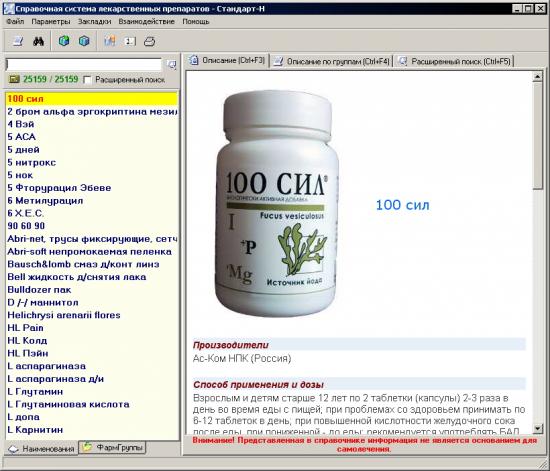Select '4 Вэй' in the list
This screenshot has width=550, height=471.
[92, 124]
